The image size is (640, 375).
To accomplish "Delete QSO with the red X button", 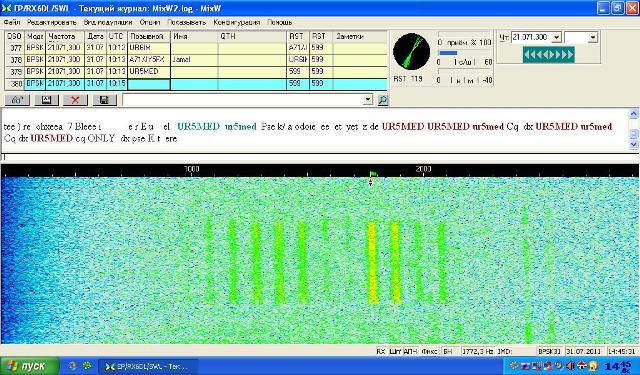I will tap(76, 100).
